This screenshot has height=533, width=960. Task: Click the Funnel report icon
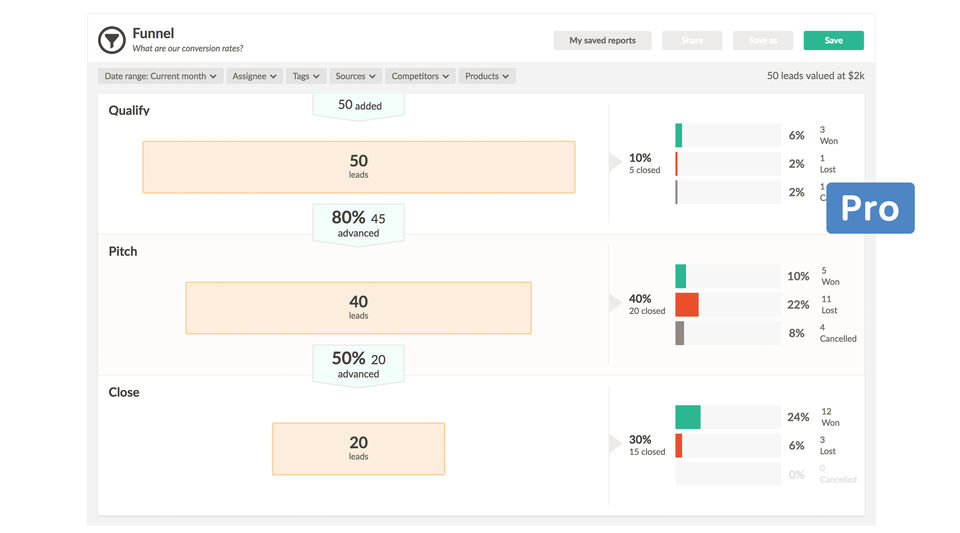[x=111, y=40]
